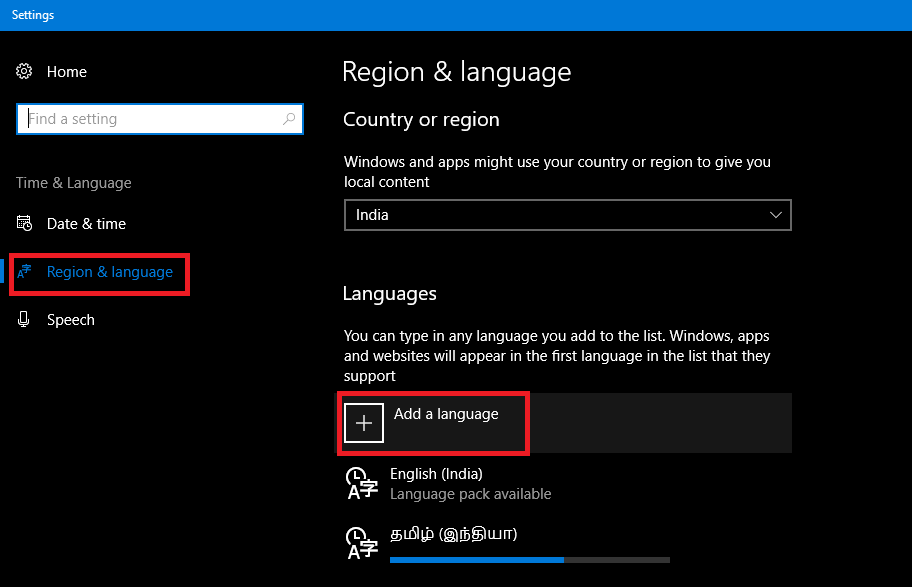Focus the Find a setting box
This screenshot has width=912, height=587.
[x=160, y=119]
